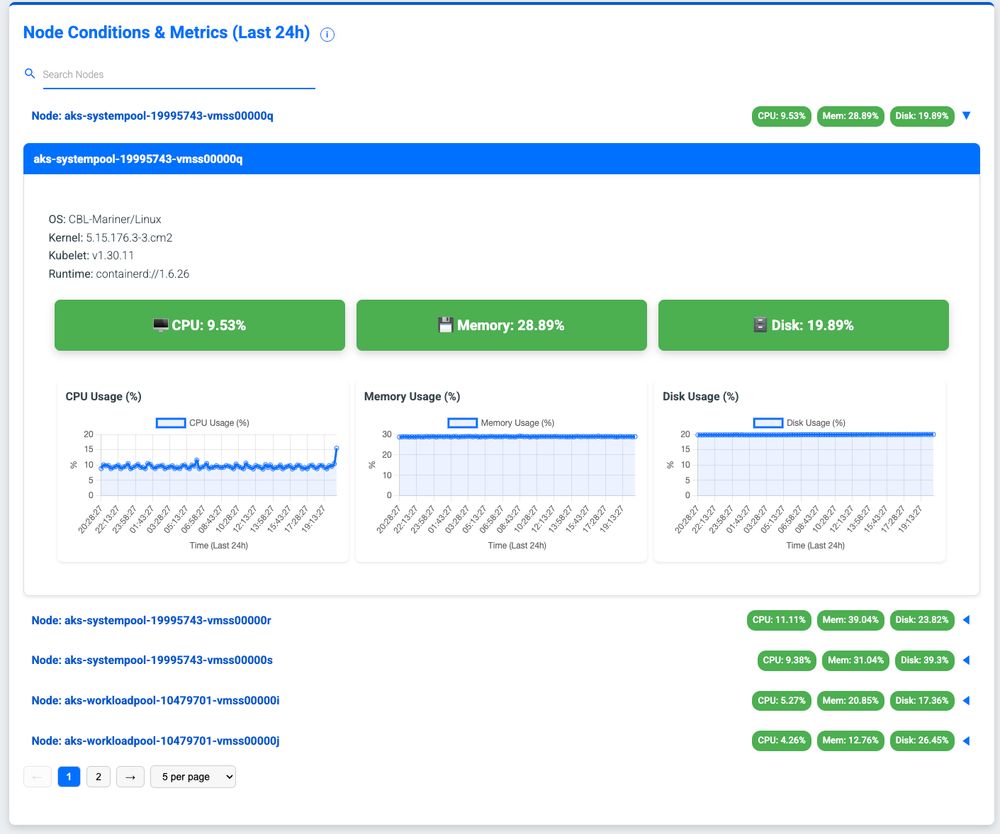This screenshot has height=834, width=1000.
Task: Click the large green Disk: 19.89% card
Action: tap(804, 325)
